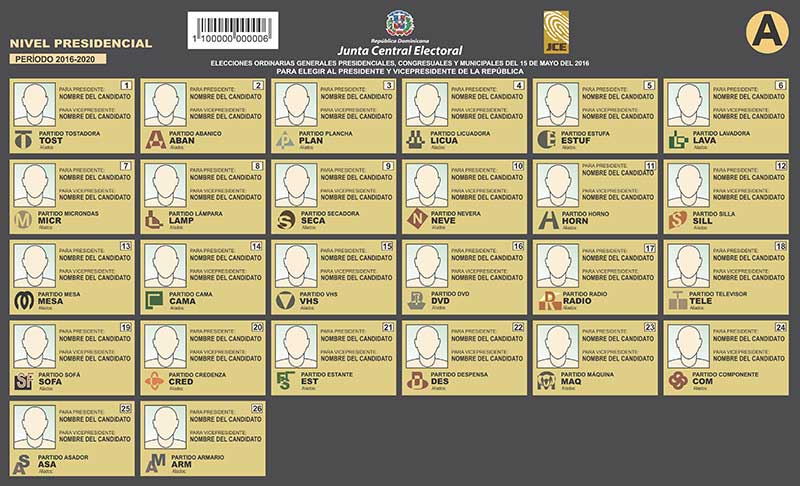Screen dimensions: 800x486
Task: Click the Dominican Republic coat of arms
Action: 399,24
